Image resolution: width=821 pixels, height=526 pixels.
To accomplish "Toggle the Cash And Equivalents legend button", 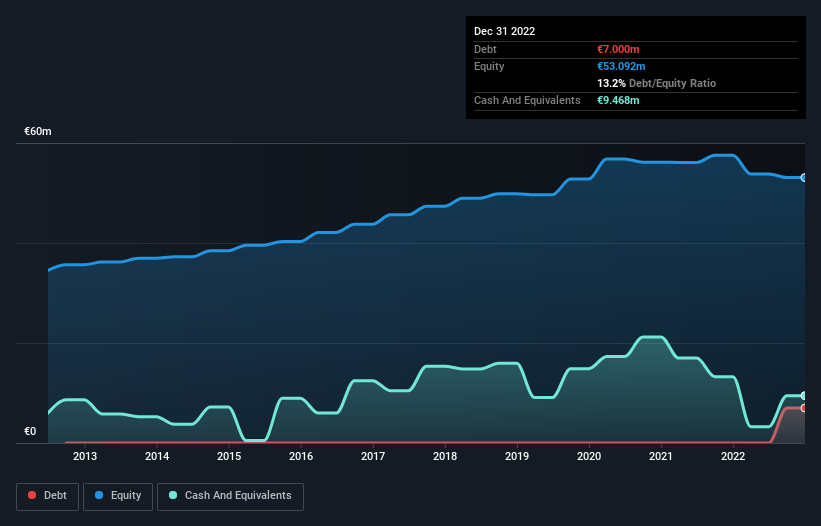I will (230, 496).
